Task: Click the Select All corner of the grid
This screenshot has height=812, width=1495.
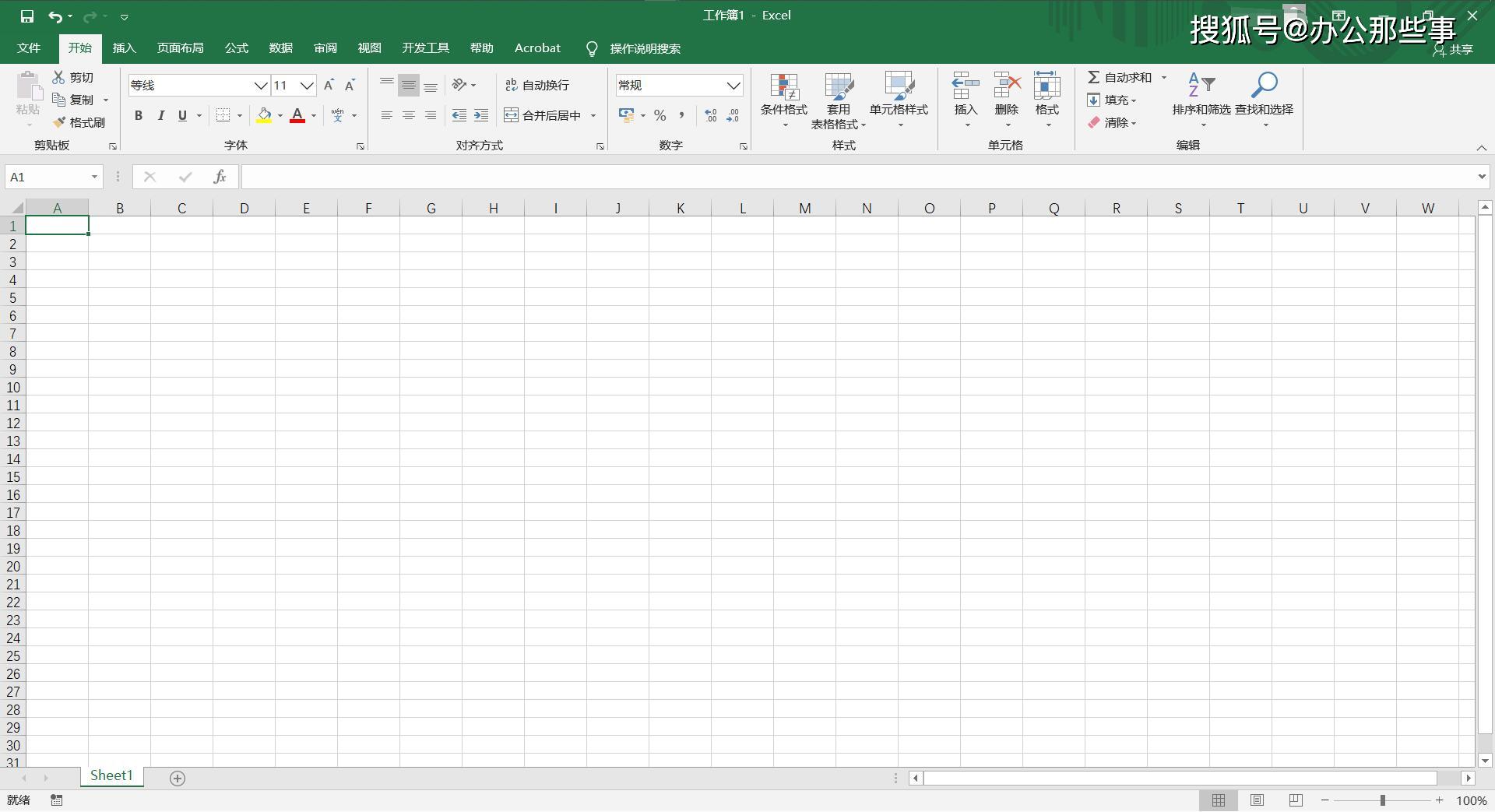Action: point(13,208)
